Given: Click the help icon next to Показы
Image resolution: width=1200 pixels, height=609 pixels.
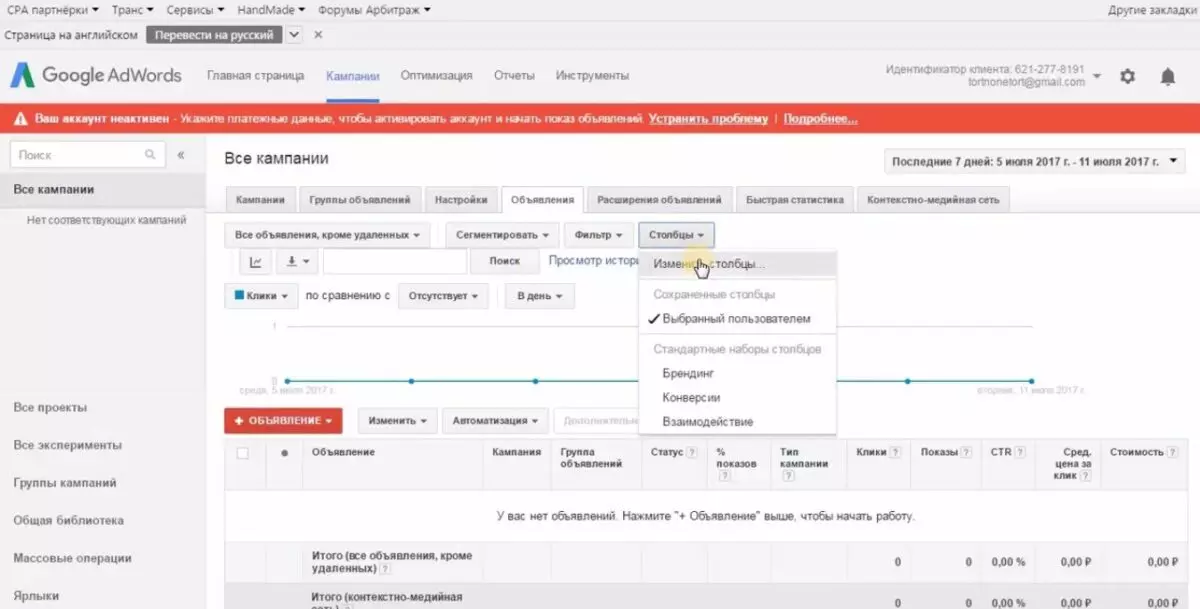Looking at the screenshot, I should click(966, 453).
